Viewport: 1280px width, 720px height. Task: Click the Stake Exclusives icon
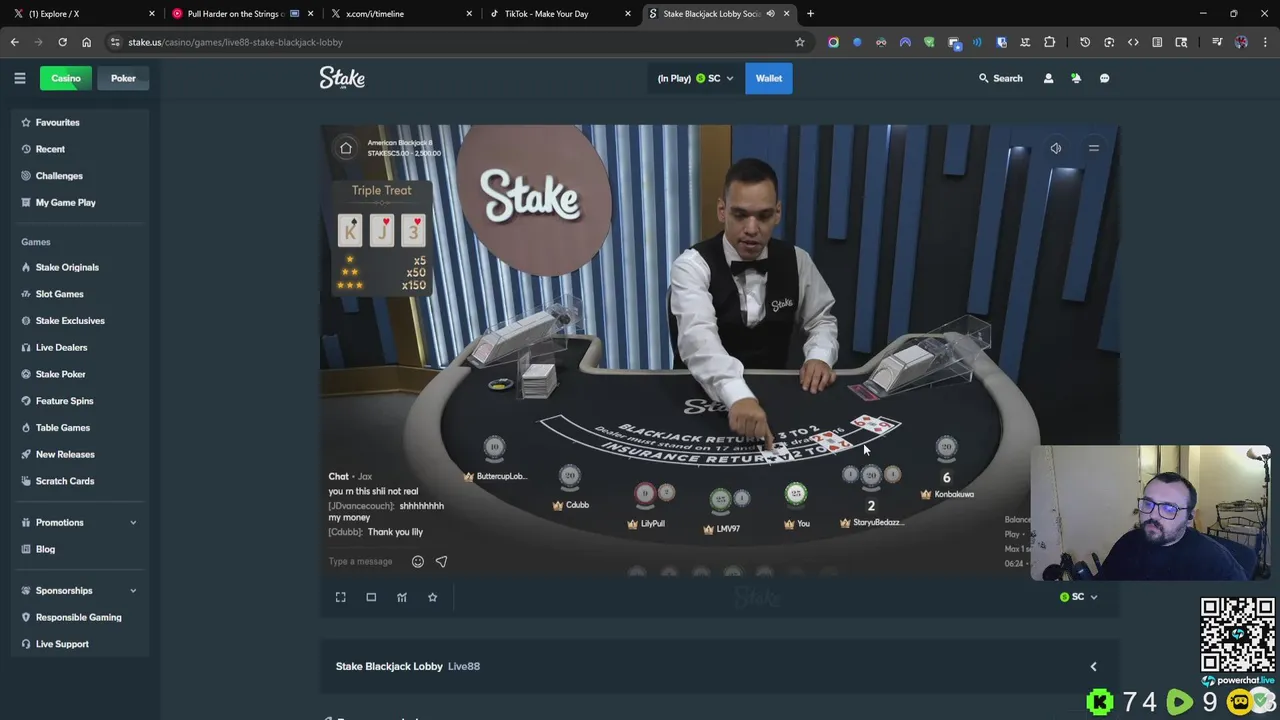[x=26, y=321]
